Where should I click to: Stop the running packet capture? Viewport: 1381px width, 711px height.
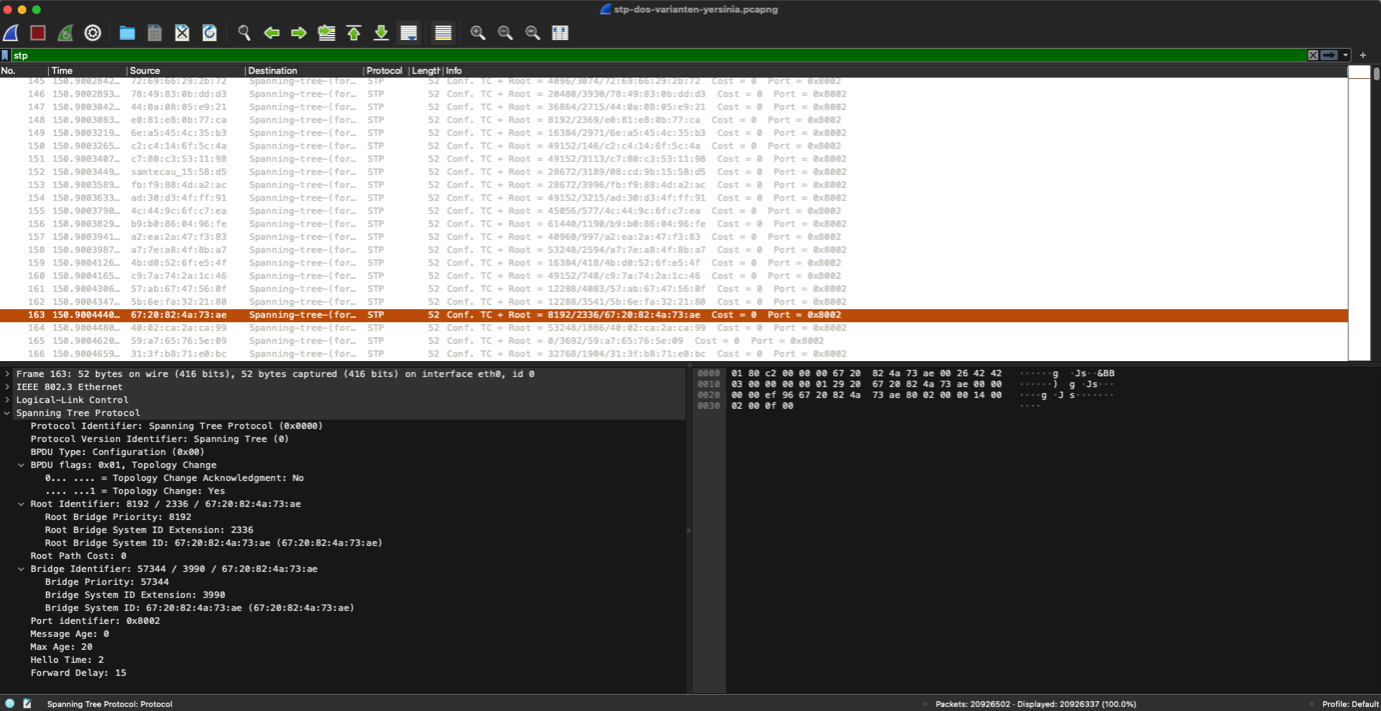coord(38,33)
